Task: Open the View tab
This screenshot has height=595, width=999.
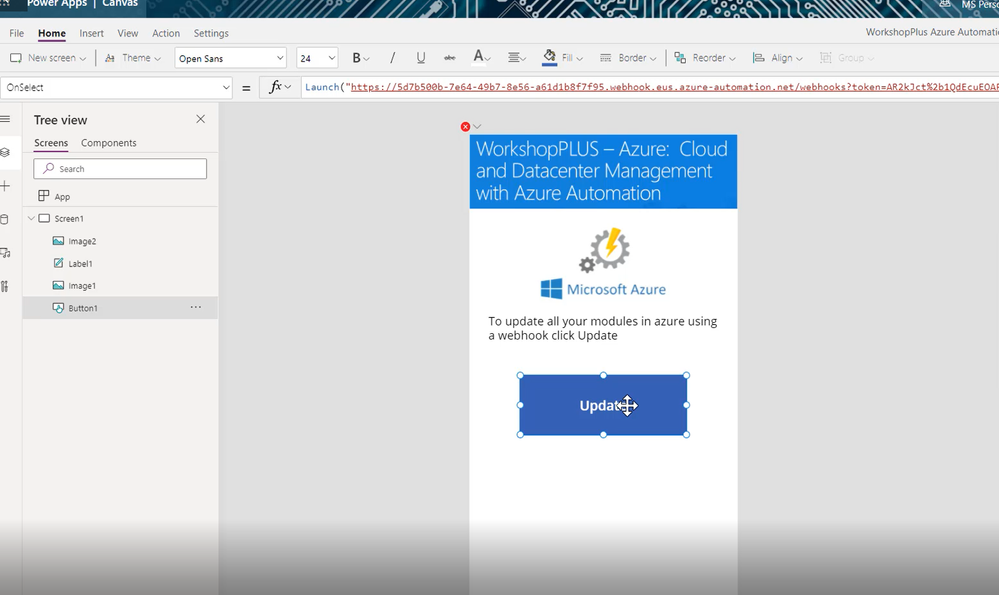Action: (x=127, y=33)
